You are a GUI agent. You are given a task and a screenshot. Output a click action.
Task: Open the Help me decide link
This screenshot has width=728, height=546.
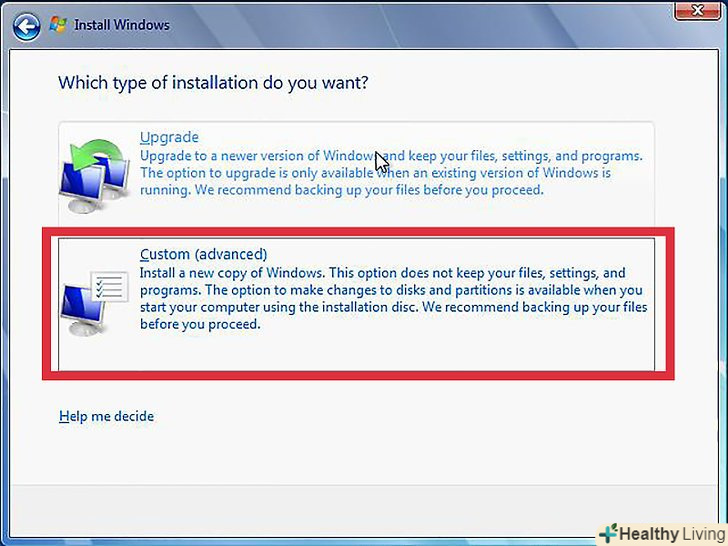point(106,416)
